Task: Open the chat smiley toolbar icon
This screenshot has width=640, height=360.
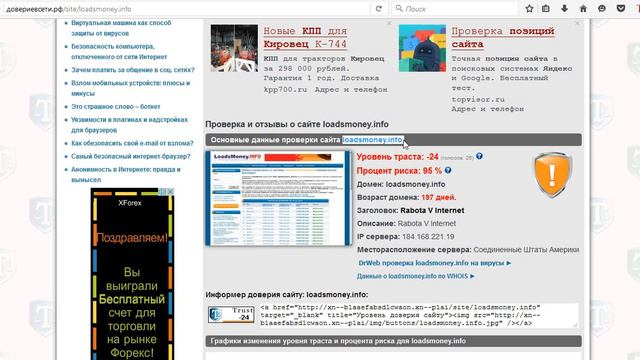Action: coord(602,9)
